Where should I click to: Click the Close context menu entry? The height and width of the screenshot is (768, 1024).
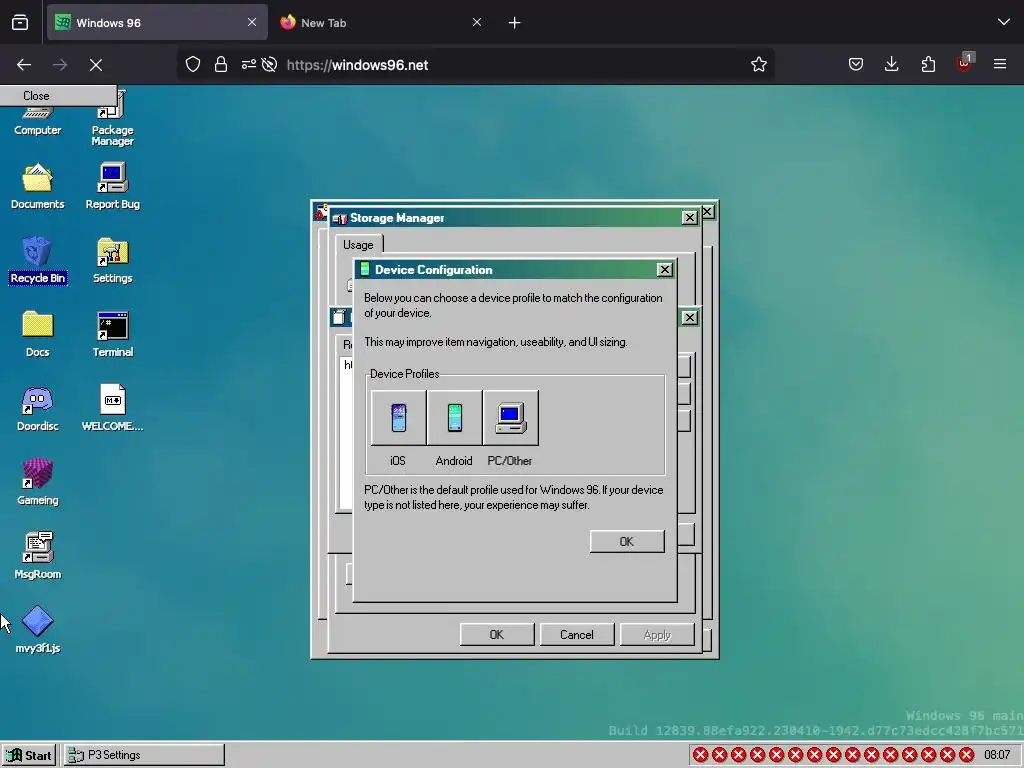click(57, 95)
